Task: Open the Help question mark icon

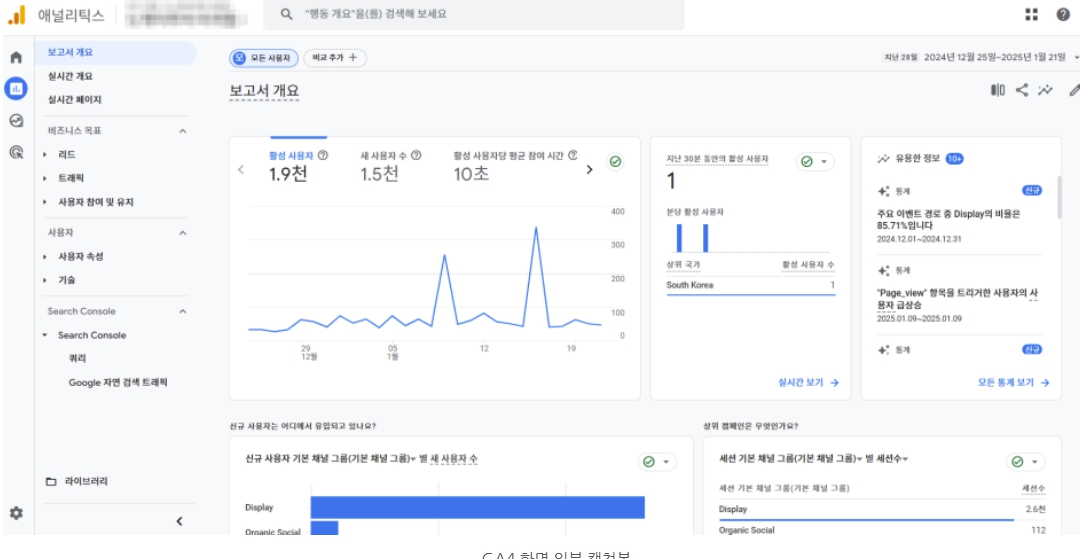Action: click(x=1063, y=14)
